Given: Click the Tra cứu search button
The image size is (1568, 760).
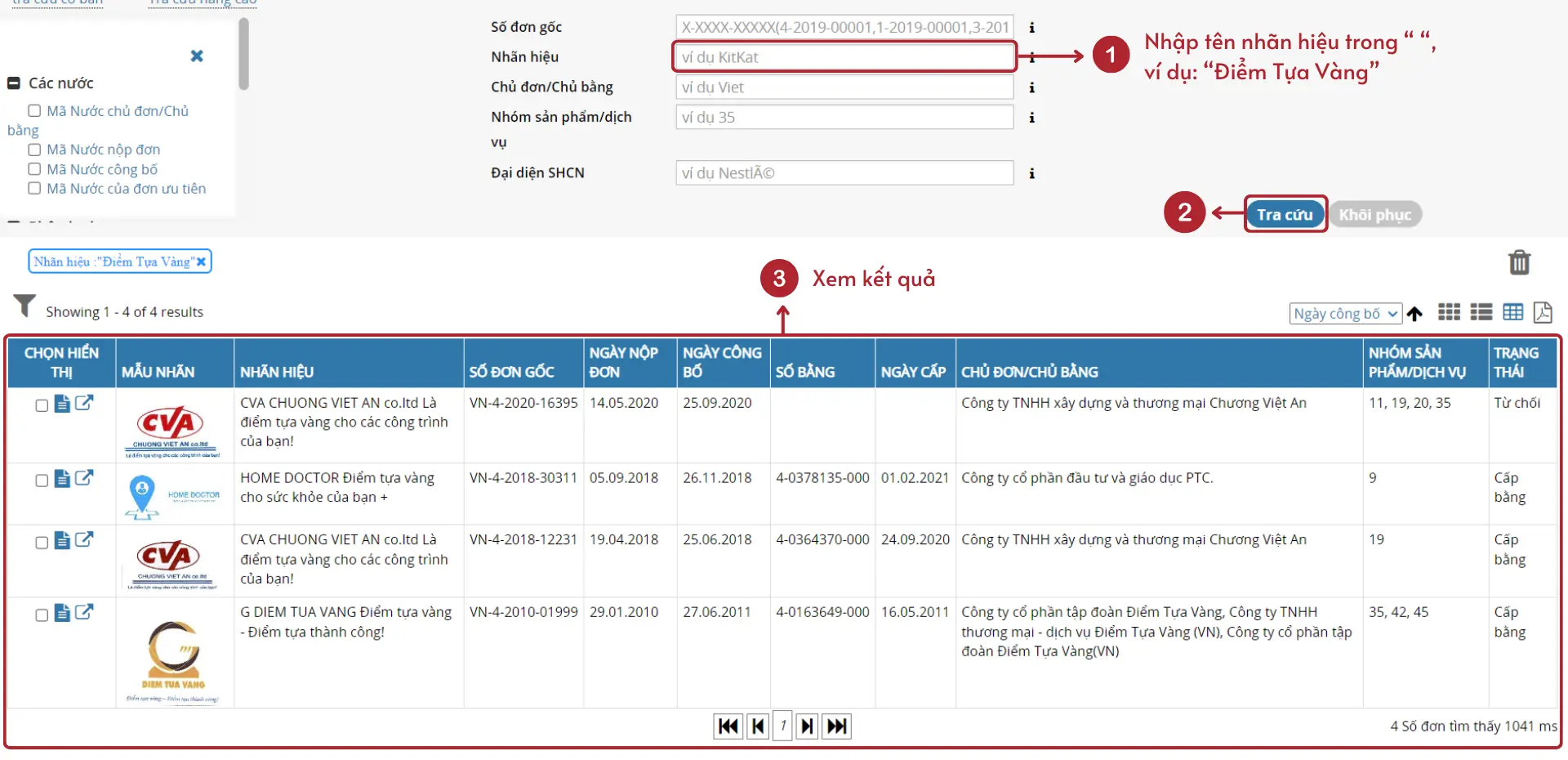Looking at the screenshot, I should [x=1285, y=215].
